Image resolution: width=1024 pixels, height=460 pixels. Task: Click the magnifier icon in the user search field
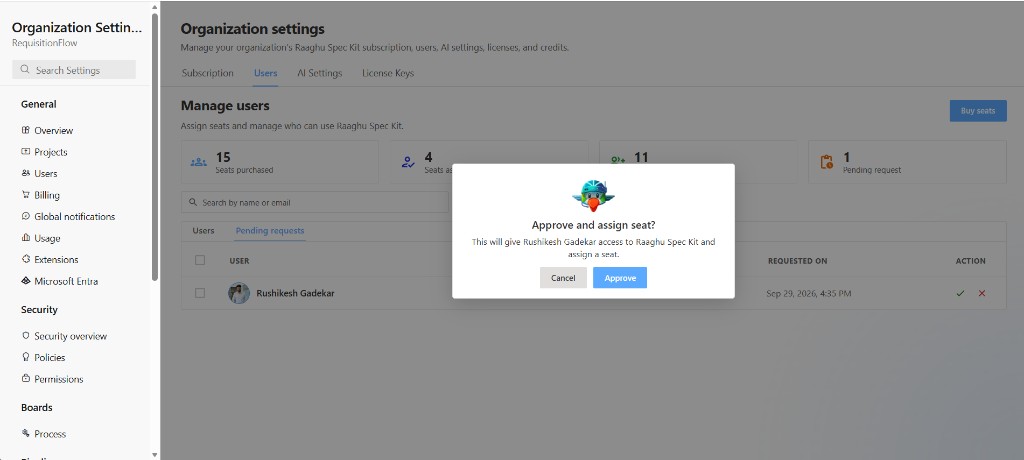click(193, 203)
